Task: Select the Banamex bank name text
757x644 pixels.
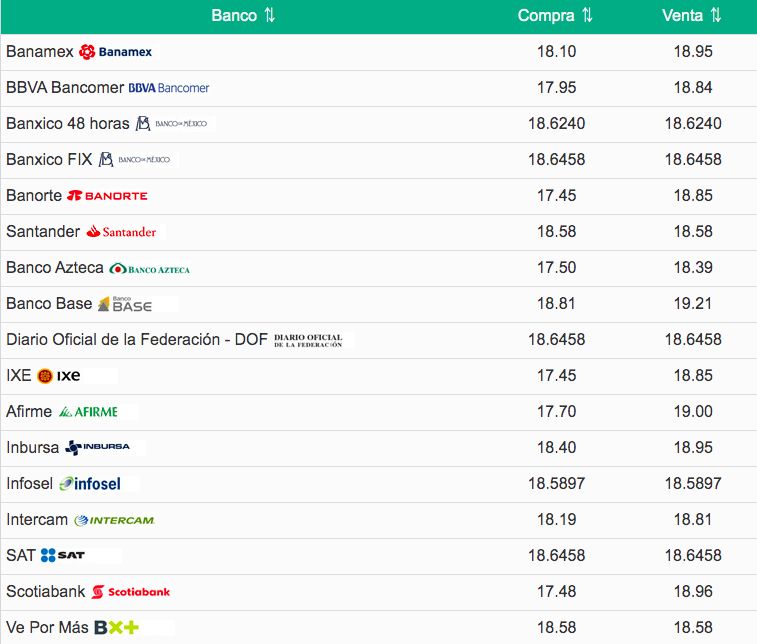Action: [40, 51]
